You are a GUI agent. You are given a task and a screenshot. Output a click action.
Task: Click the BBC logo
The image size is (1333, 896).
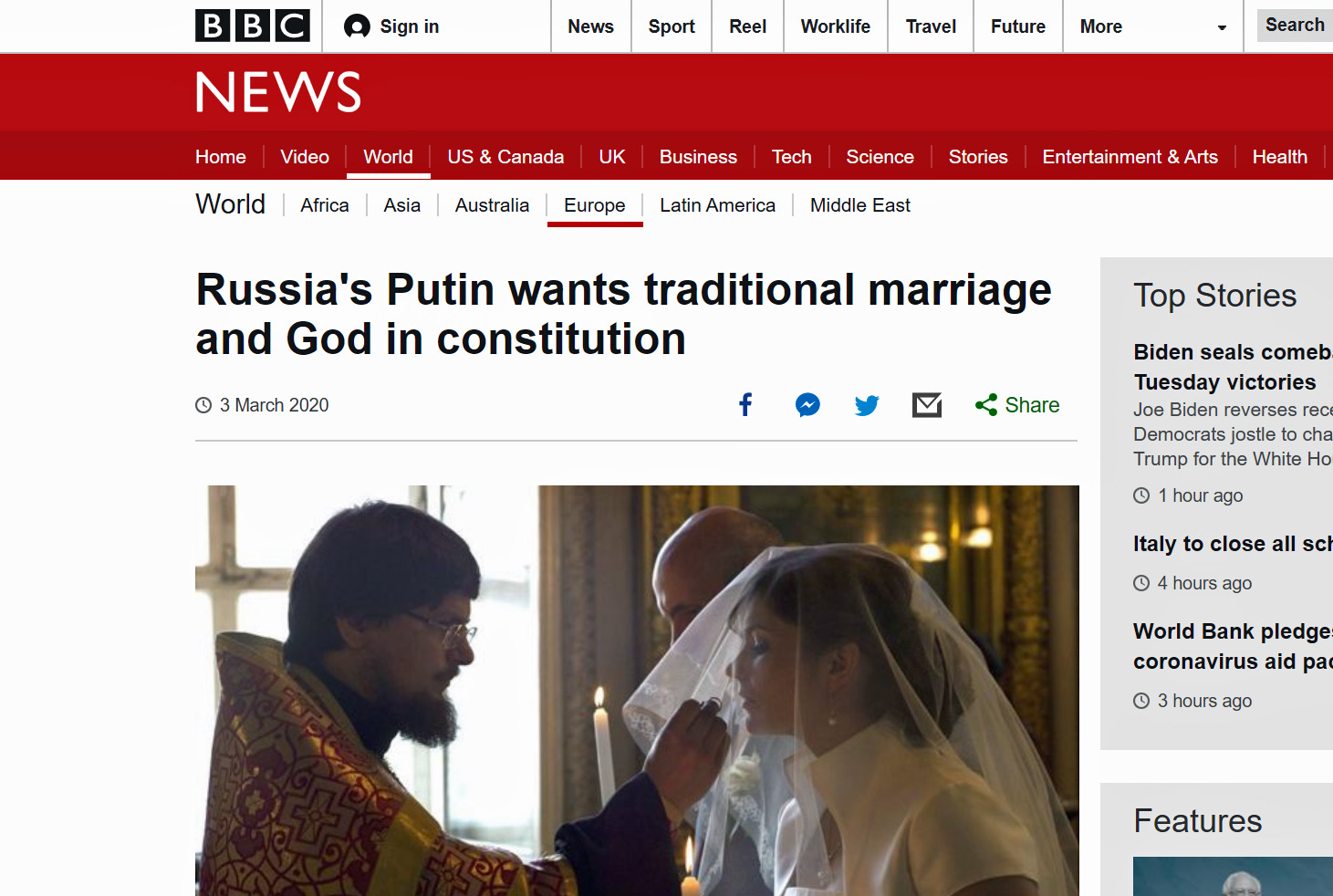coord(253,26)
